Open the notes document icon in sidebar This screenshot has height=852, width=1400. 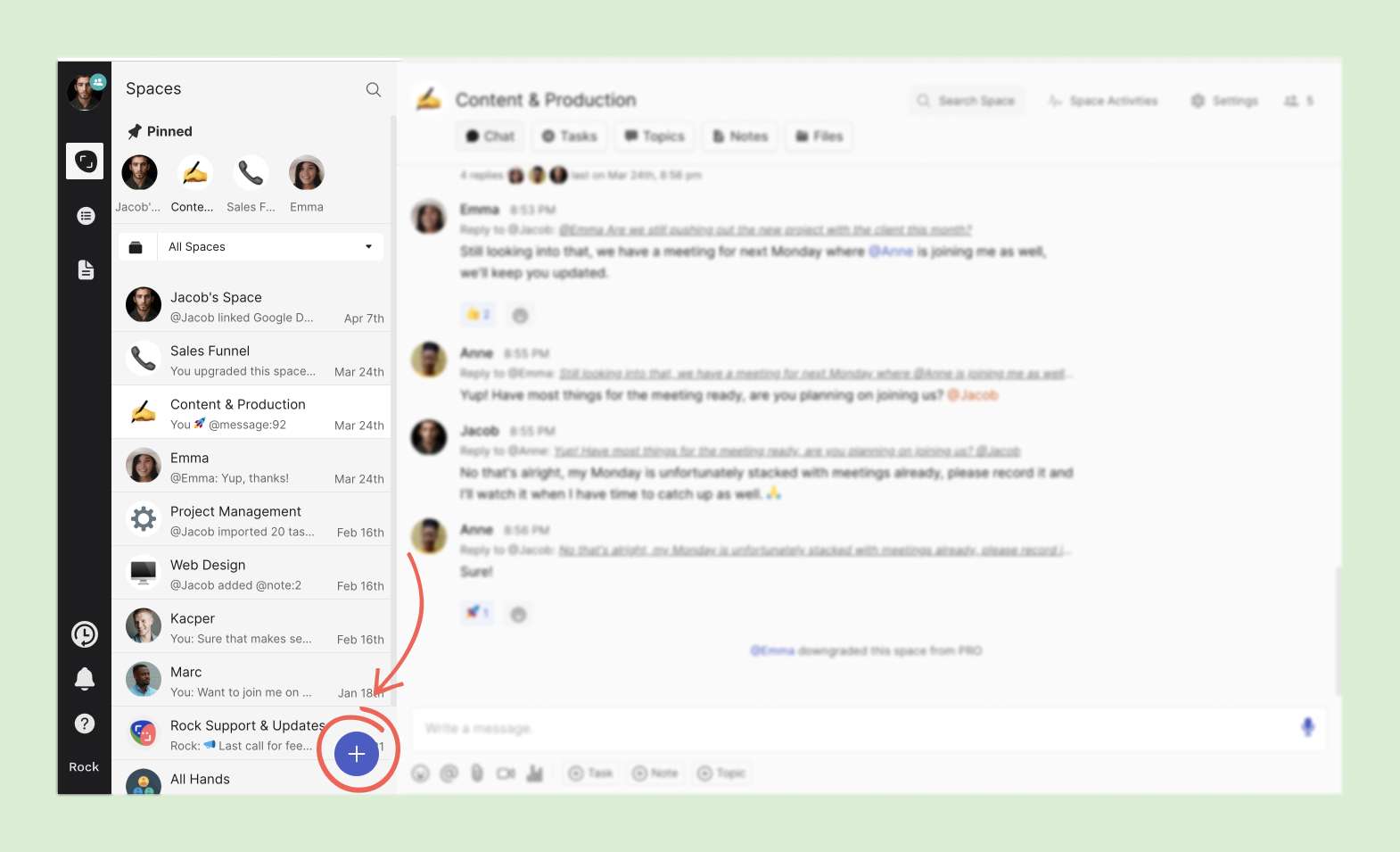(86, 269)
